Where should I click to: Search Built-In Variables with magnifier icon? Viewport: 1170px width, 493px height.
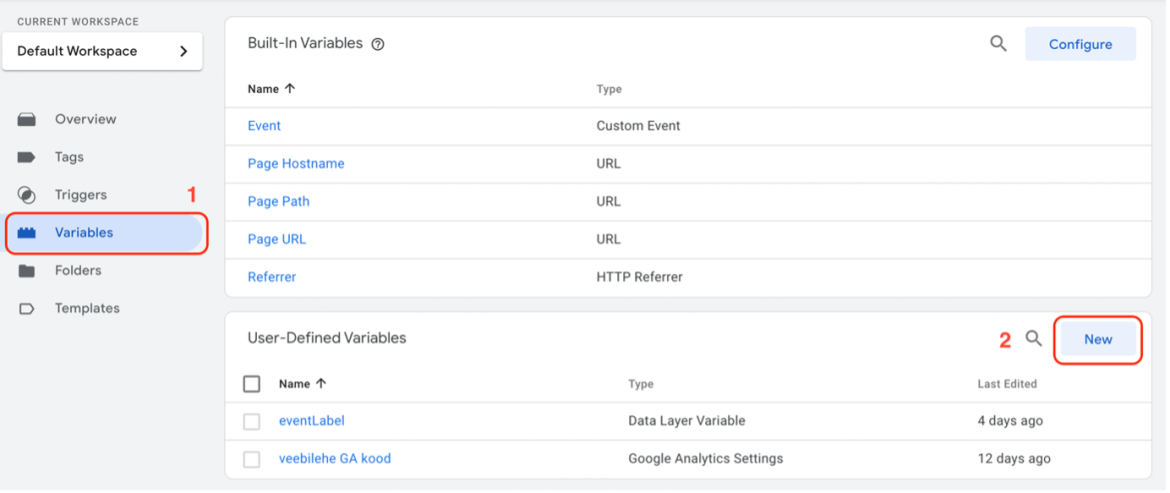998,43
